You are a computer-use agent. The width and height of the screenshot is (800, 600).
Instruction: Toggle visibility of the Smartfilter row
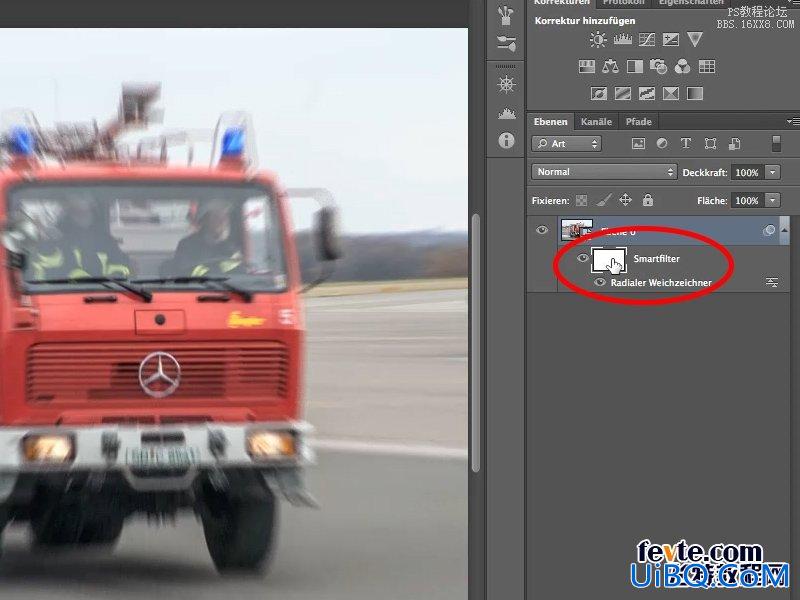point(582,258)
